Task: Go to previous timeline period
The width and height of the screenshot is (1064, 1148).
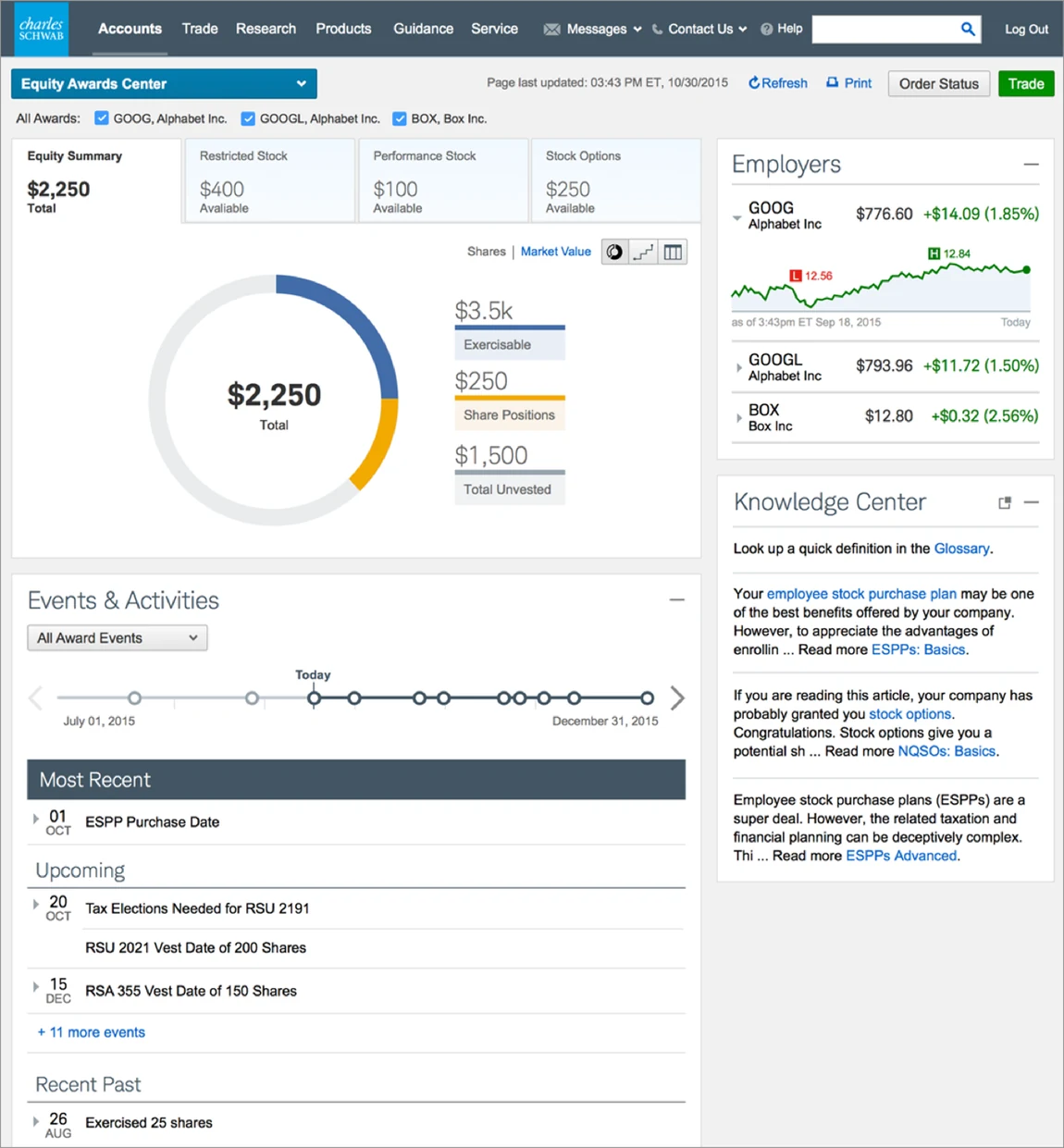Action: pos(35,697)
